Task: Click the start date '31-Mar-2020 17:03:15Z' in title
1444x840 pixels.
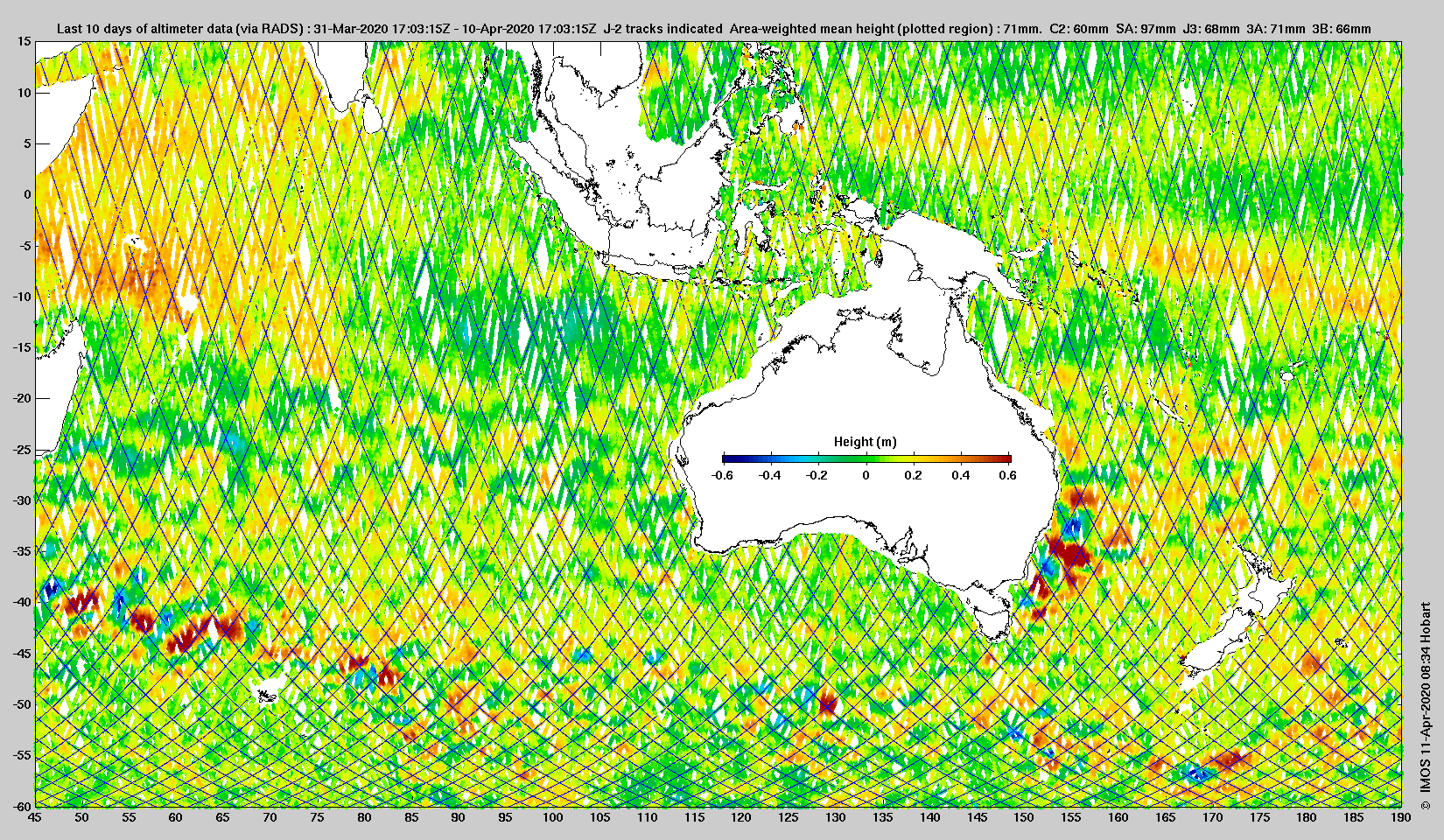Action: coord(382,29)
